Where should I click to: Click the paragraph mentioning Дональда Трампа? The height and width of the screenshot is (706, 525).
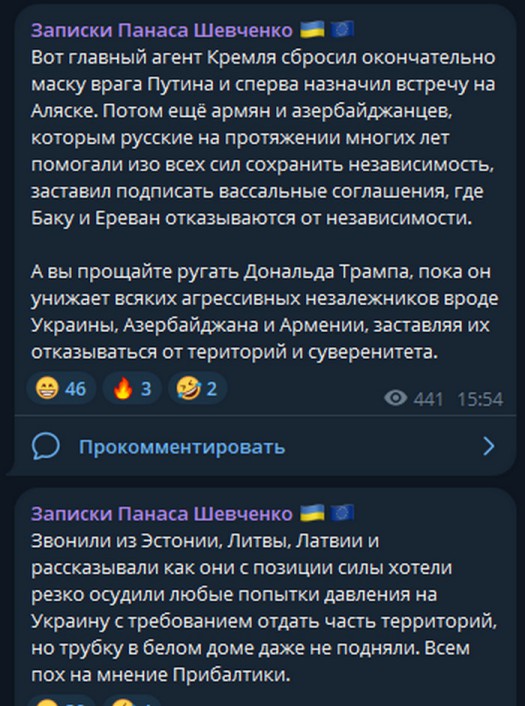[x=265, y=312]
